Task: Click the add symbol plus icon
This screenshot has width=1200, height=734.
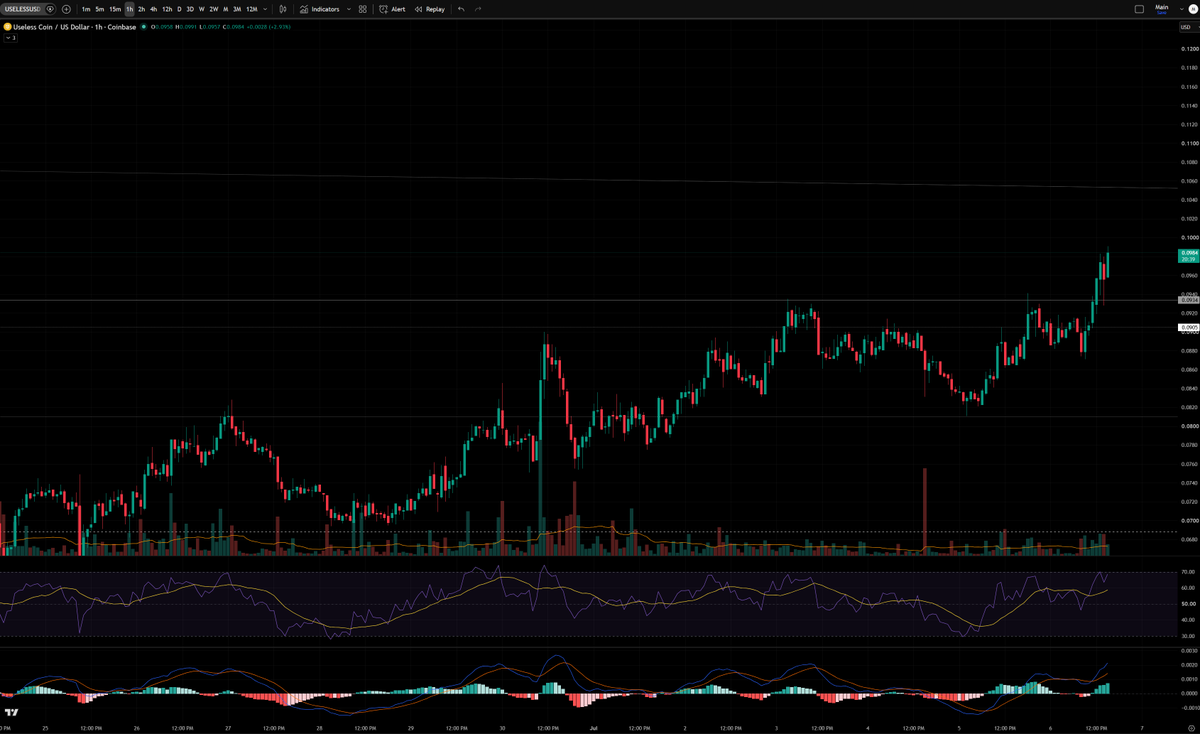Action: tap(66, 9)
